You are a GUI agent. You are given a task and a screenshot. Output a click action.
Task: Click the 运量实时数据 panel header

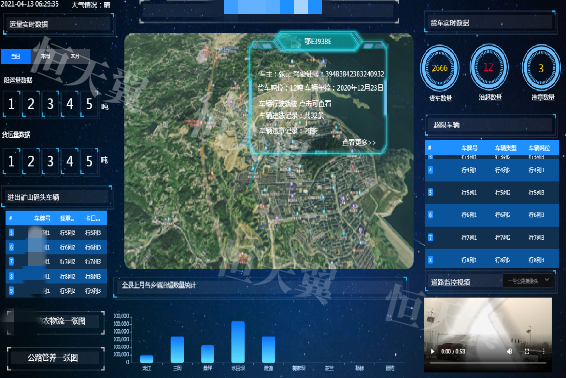[59, 24]
